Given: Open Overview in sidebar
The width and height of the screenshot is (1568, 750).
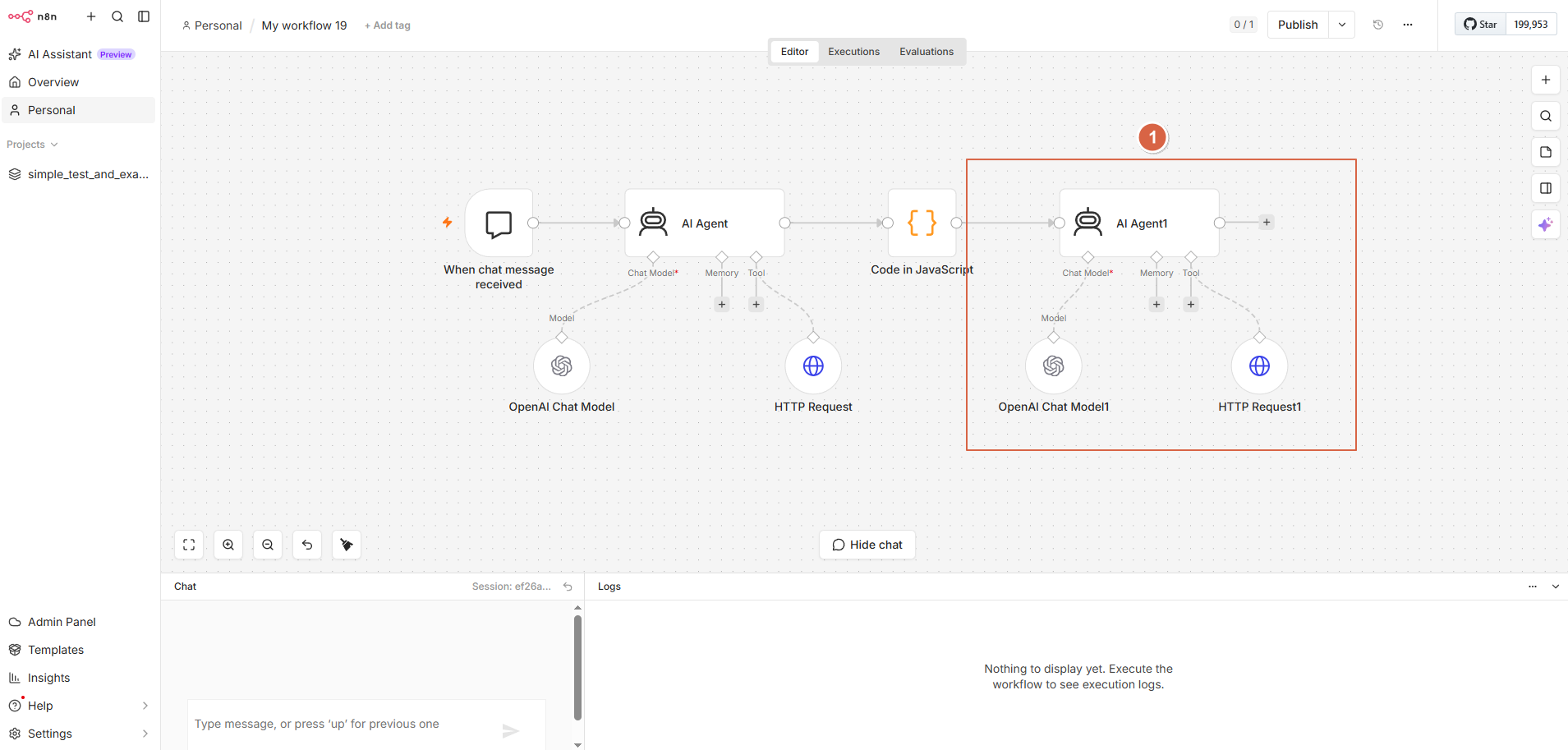Looking at the screenshot, I should point(79,82).
